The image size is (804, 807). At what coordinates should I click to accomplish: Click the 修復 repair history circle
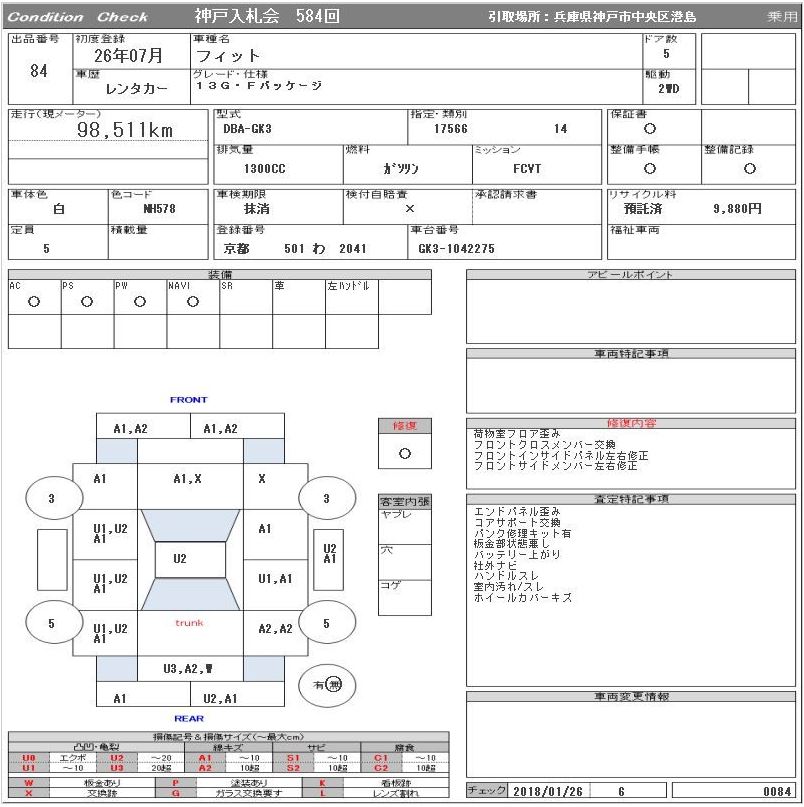(404, 453)
